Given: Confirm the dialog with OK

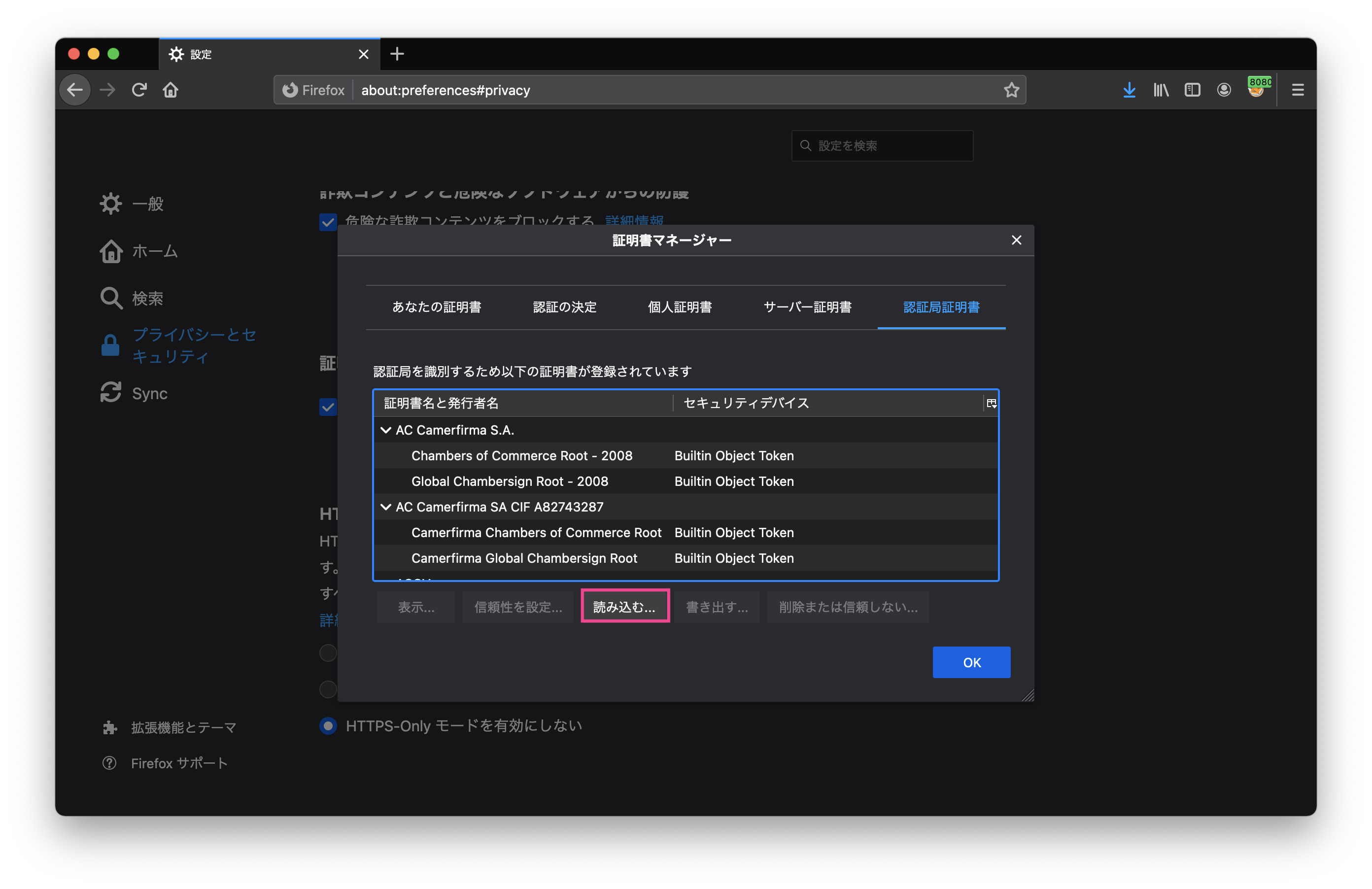Looking at the screenshot, I should [971, 662].
